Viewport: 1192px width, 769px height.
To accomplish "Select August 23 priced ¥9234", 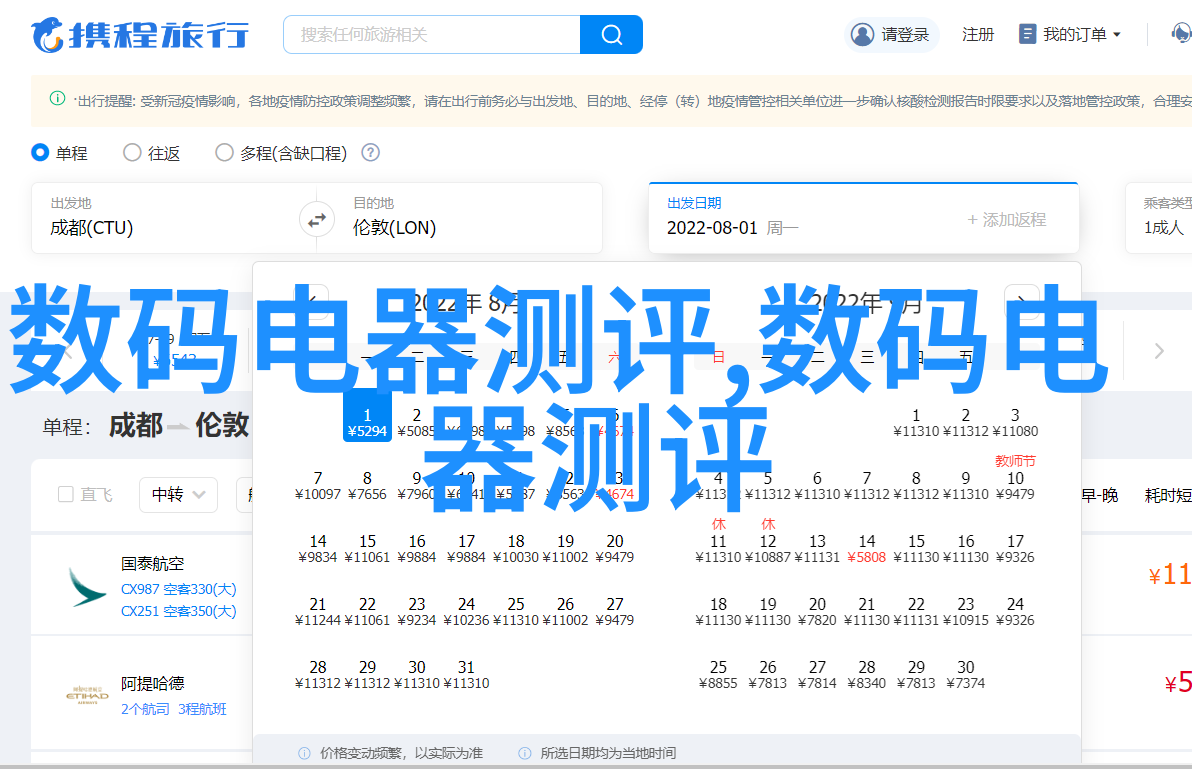I will coord(417,612).
